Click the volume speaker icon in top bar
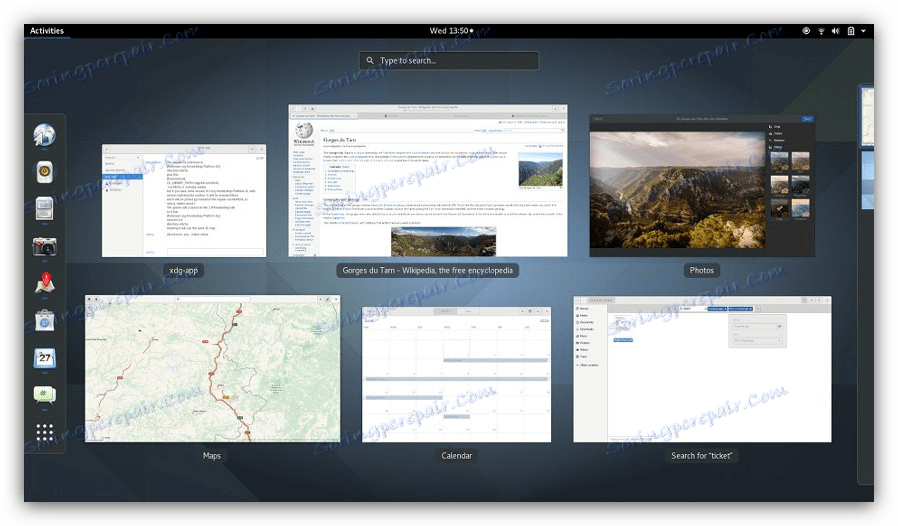Viewport: 898px width, 526px height. (836, 31)
